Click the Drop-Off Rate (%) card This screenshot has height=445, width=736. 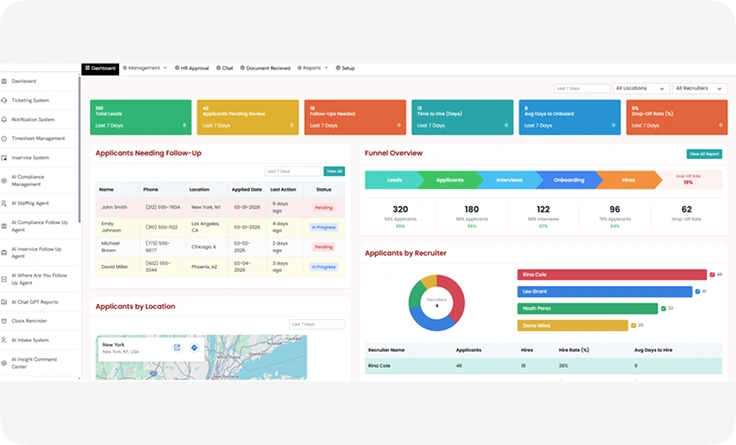(677, 117)
